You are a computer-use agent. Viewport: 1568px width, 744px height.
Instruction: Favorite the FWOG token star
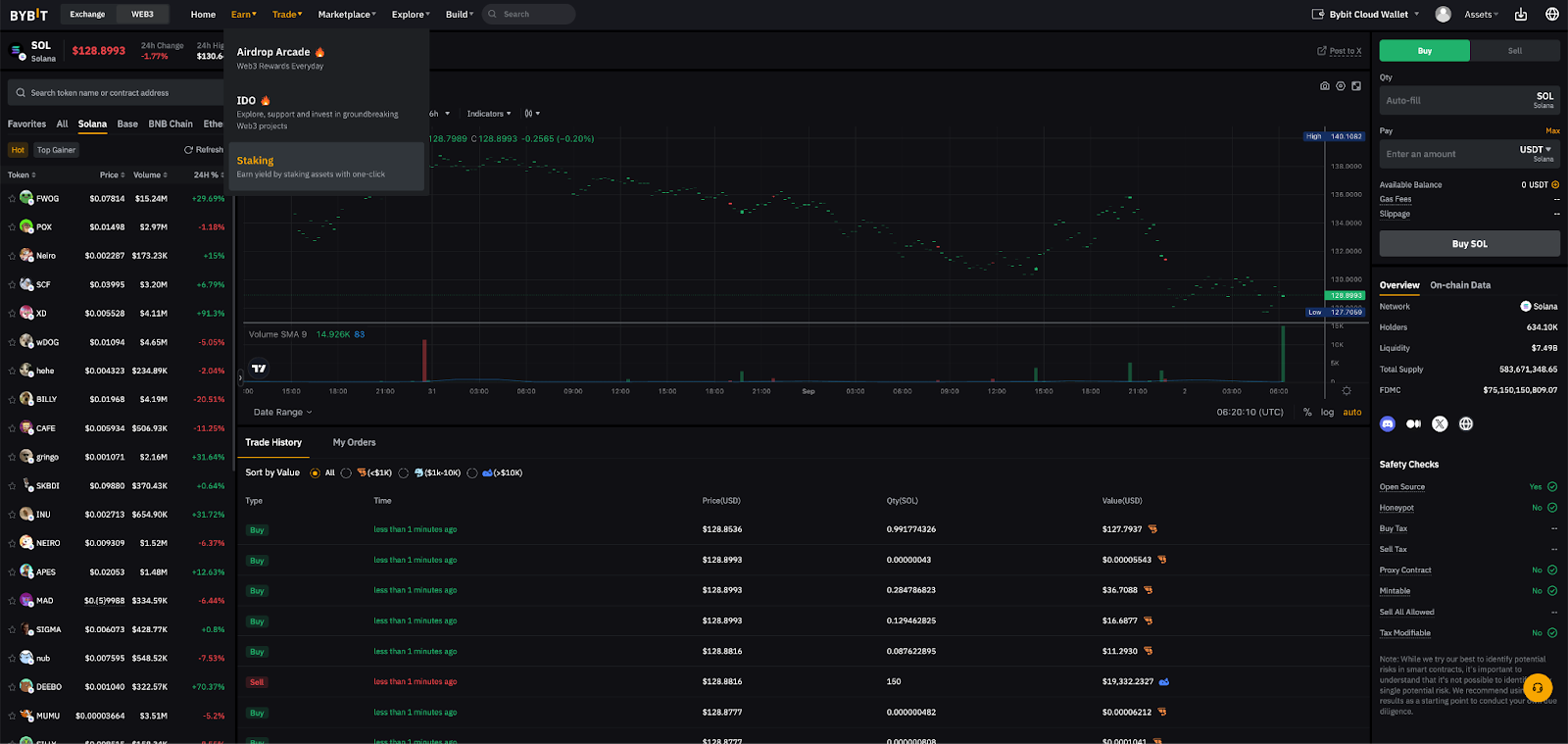pos(12,199)
